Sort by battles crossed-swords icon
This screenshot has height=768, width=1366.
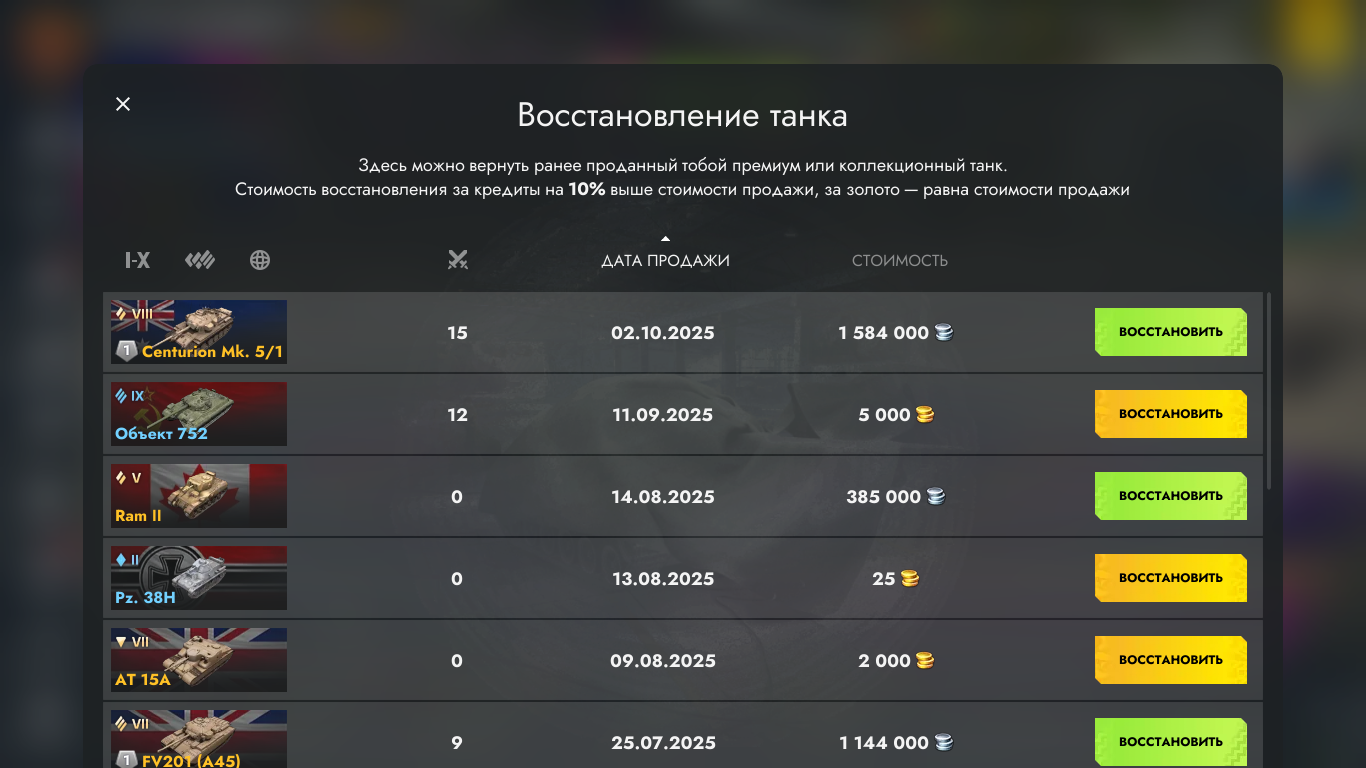(x=458, y=261)
